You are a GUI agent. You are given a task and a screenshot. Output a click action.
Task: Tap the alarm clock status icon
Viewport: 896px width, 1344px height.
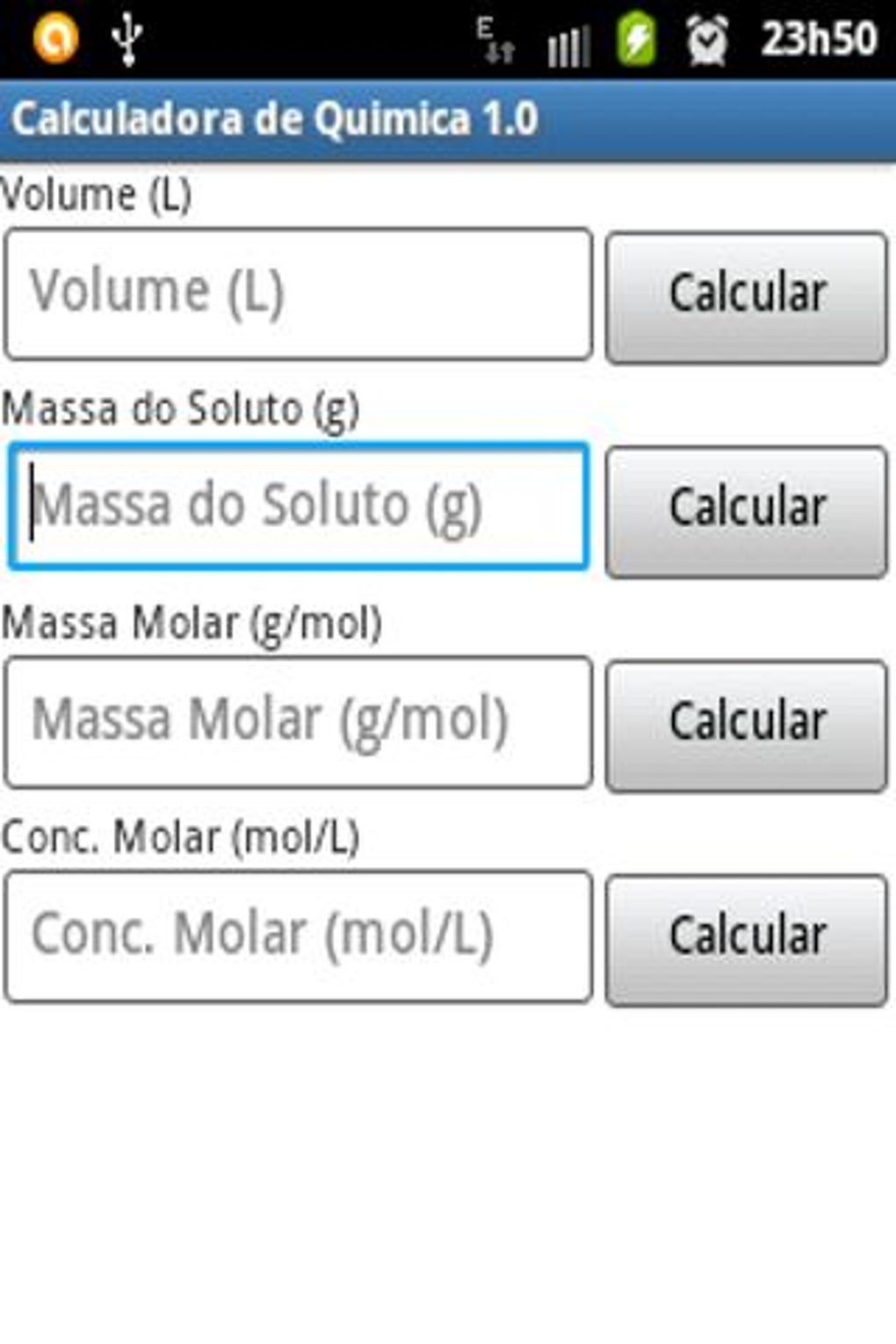click(707, 40)
